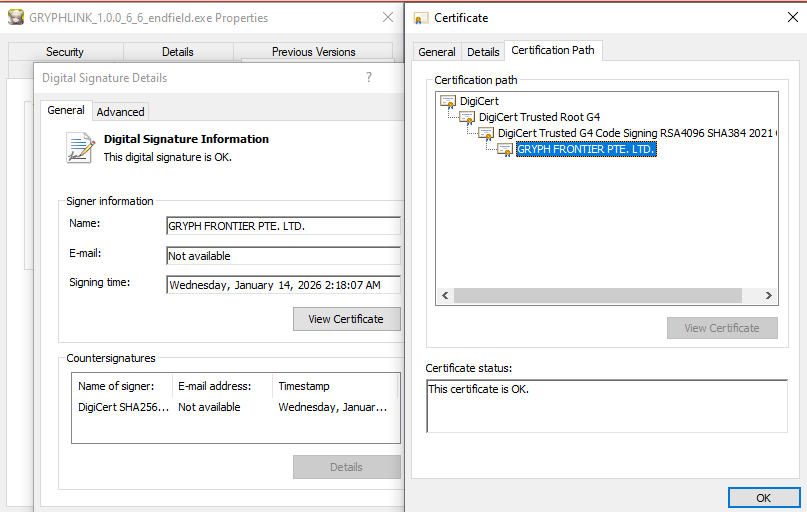Select GRYPH FRONTIER PTE. LTD. in path
807x512 pixels.
pyautogui.click(x=586, y=149)
